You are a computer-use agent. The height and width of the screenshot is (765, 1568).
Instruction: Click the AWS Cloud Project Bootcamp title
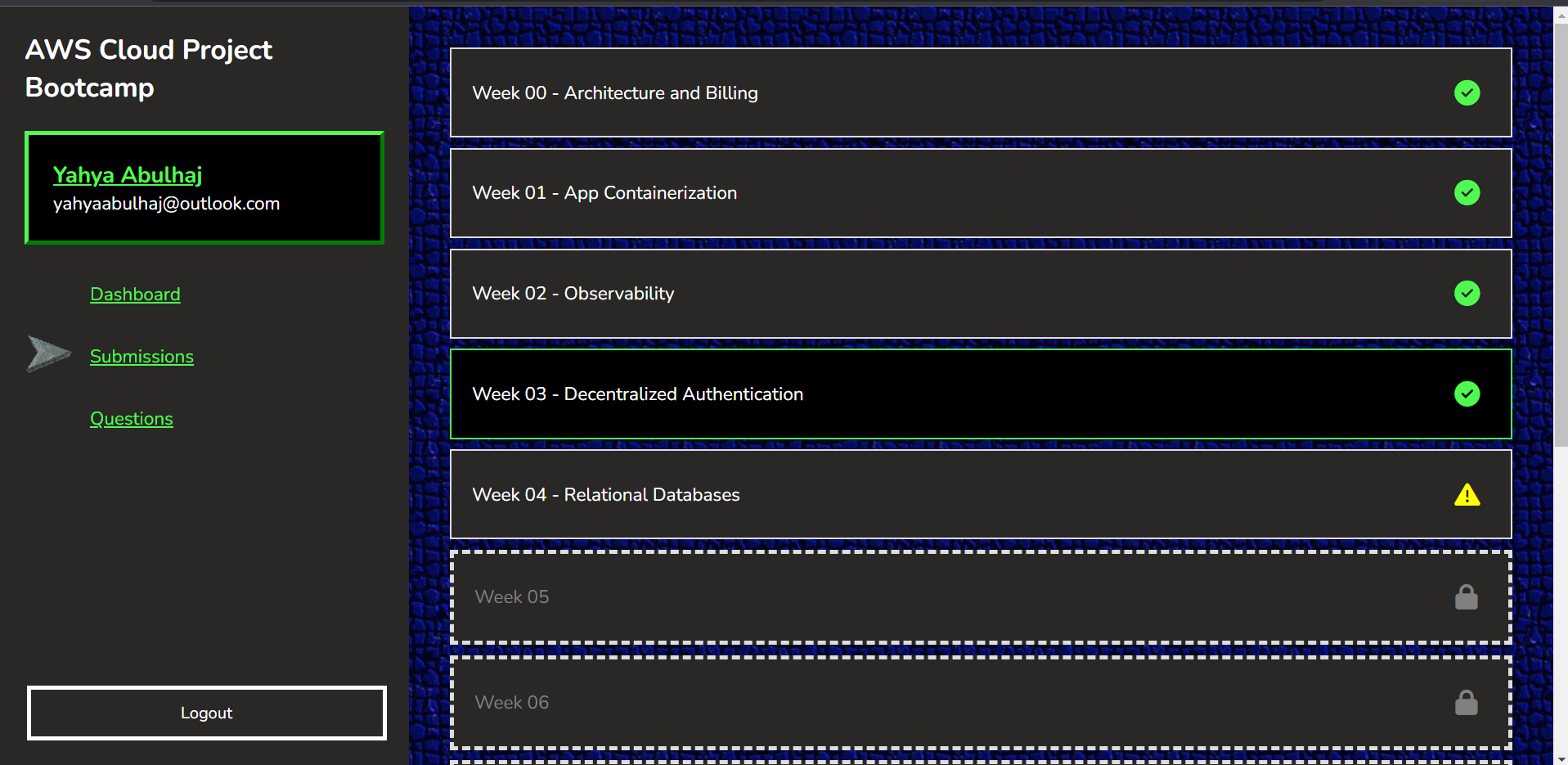(148, 69)
